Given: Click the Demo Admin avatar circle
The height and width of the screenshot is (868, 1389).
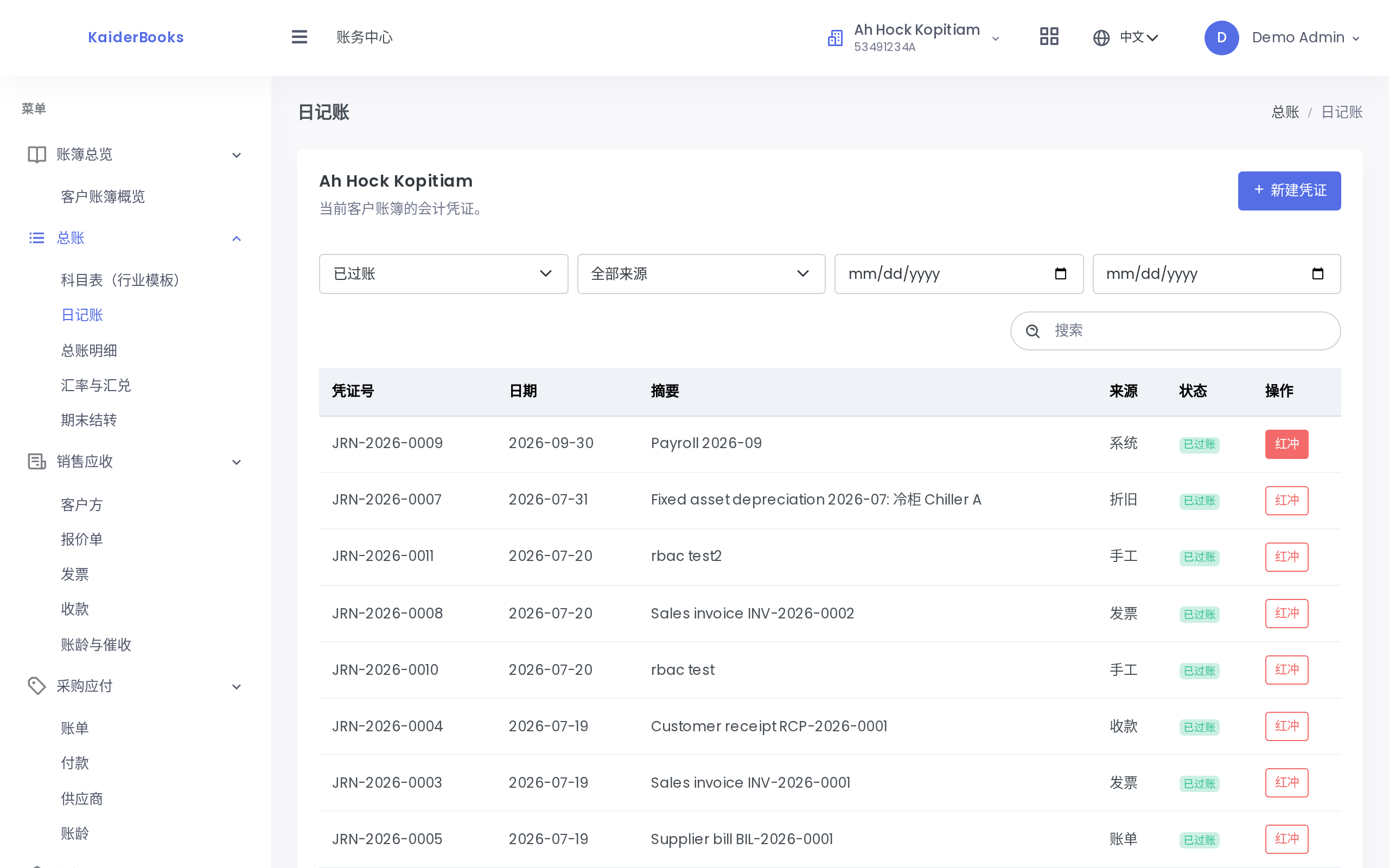Looking at the screenshot, I should point(1221,38).
